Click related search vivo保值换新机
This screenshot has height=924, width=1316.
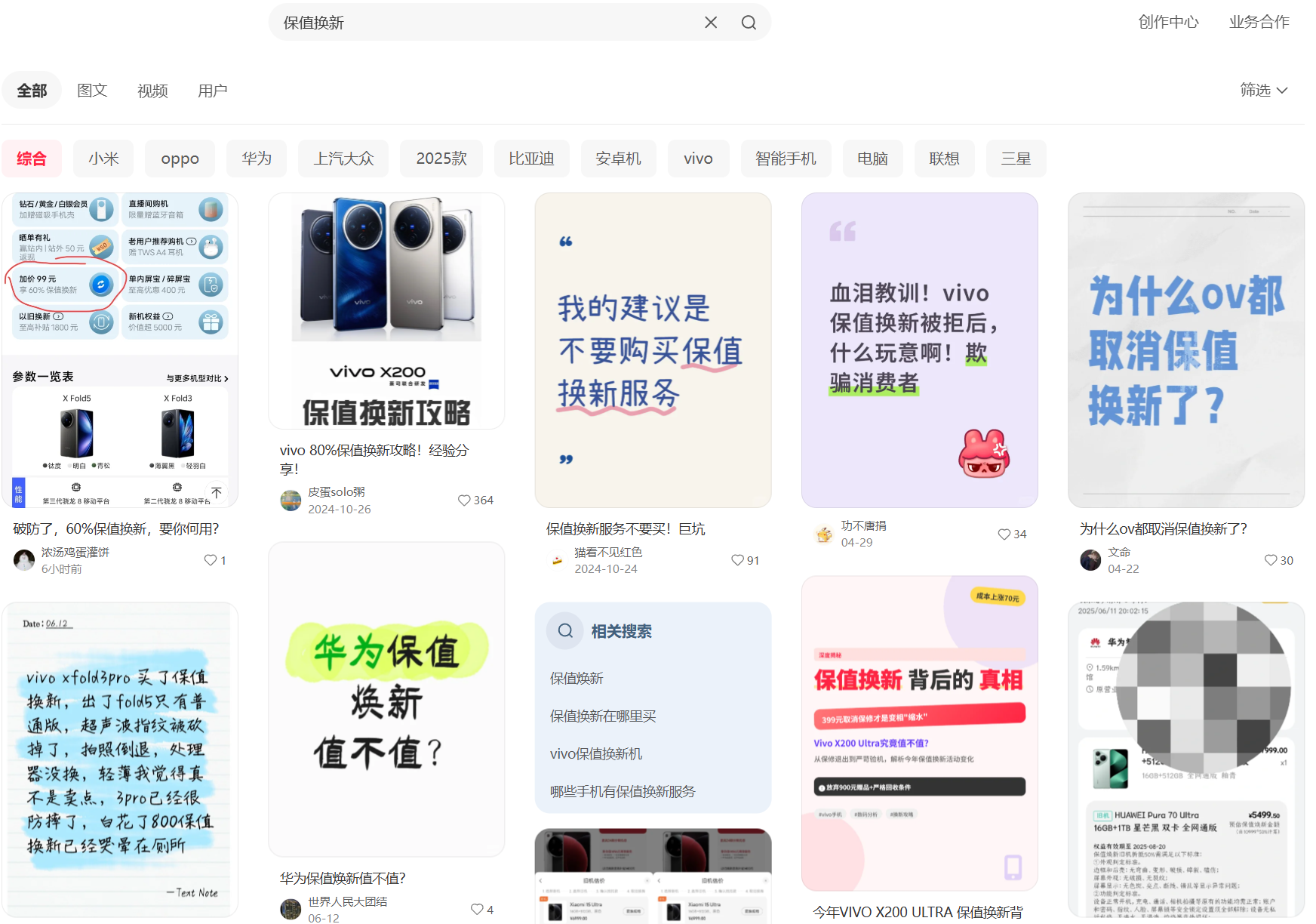596,753
